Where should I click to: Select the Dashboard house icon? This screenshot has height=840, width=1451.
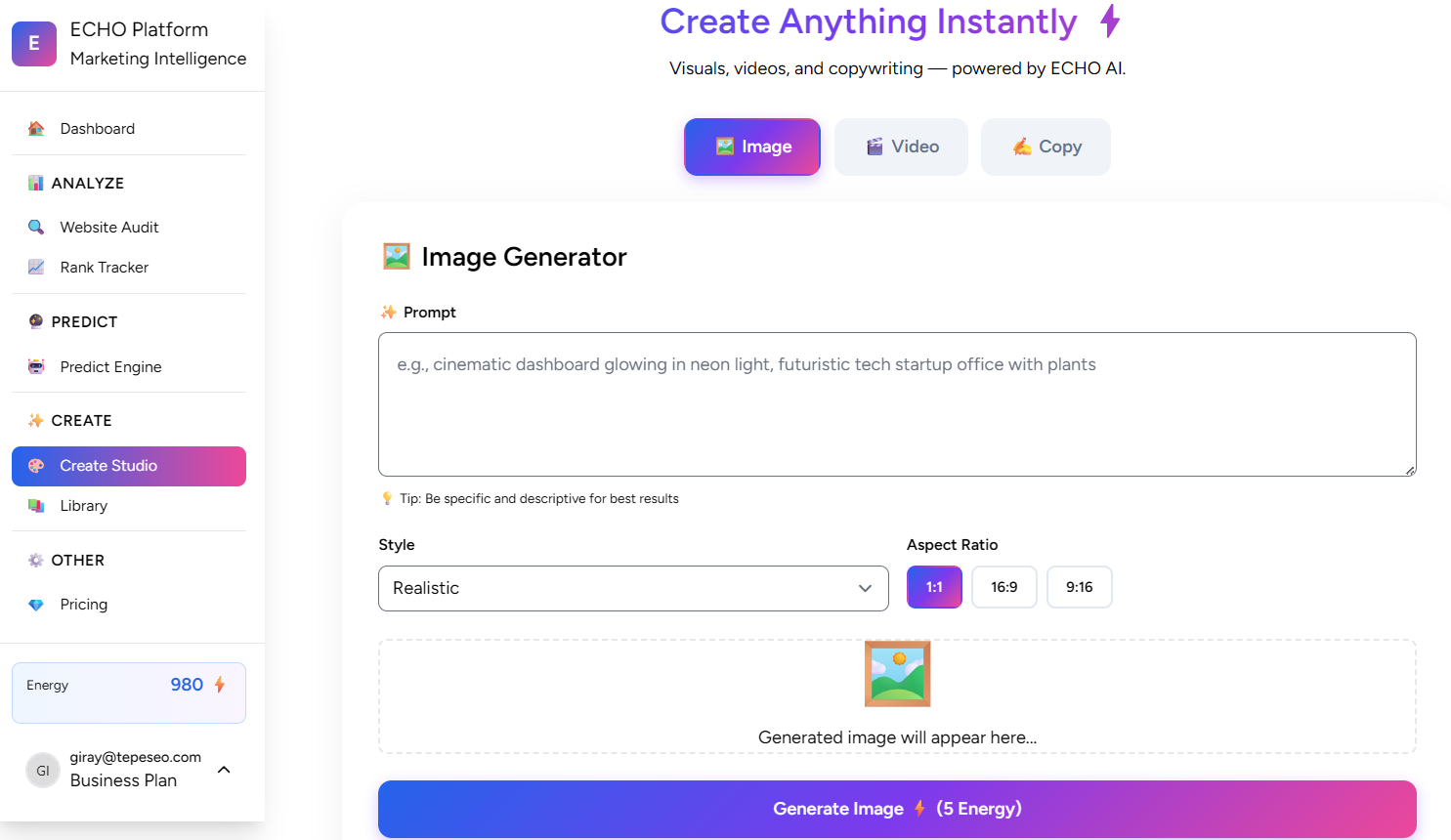[35, 128]
